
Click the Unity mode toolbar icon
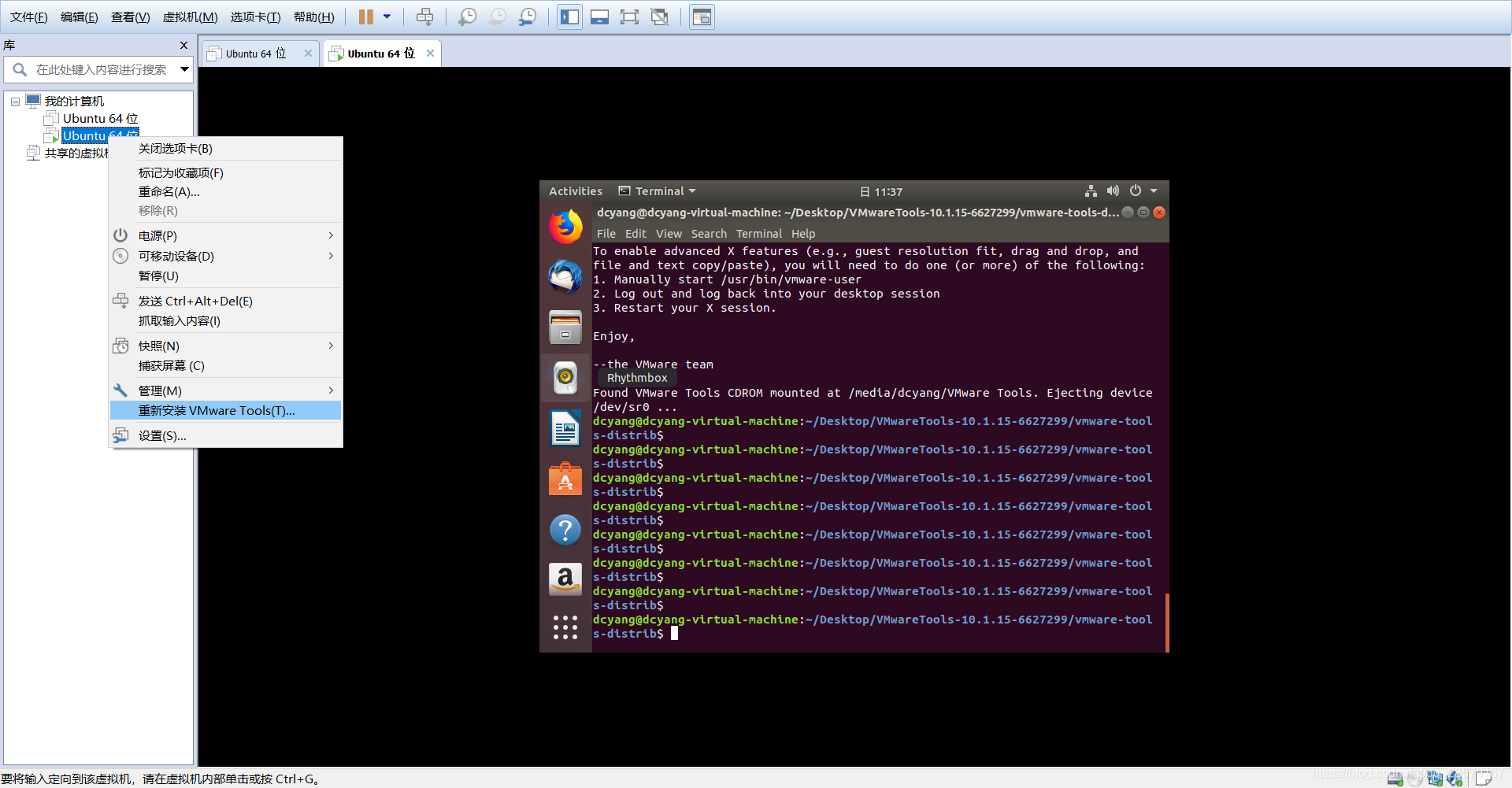point(660,17)
